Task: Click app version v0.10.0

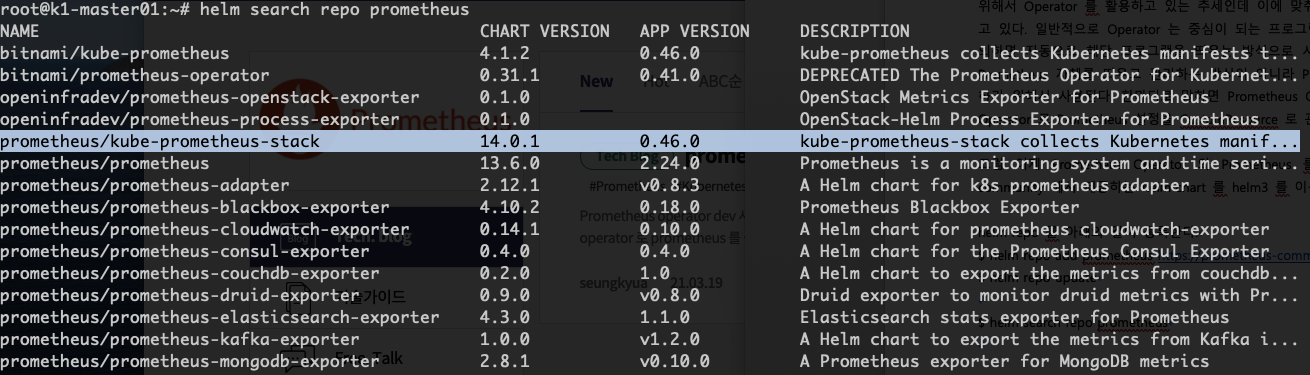Action: click(675, 361)
